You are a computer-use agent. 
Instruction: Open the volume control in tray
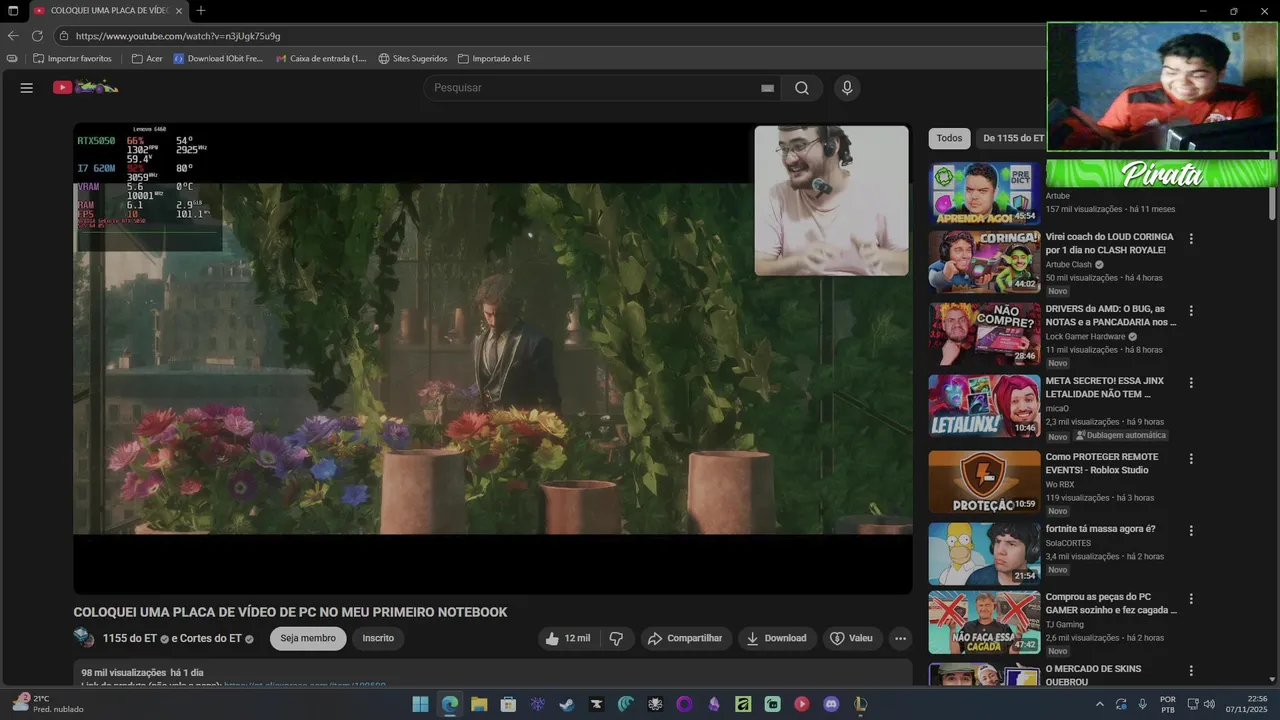point(1209,704)
